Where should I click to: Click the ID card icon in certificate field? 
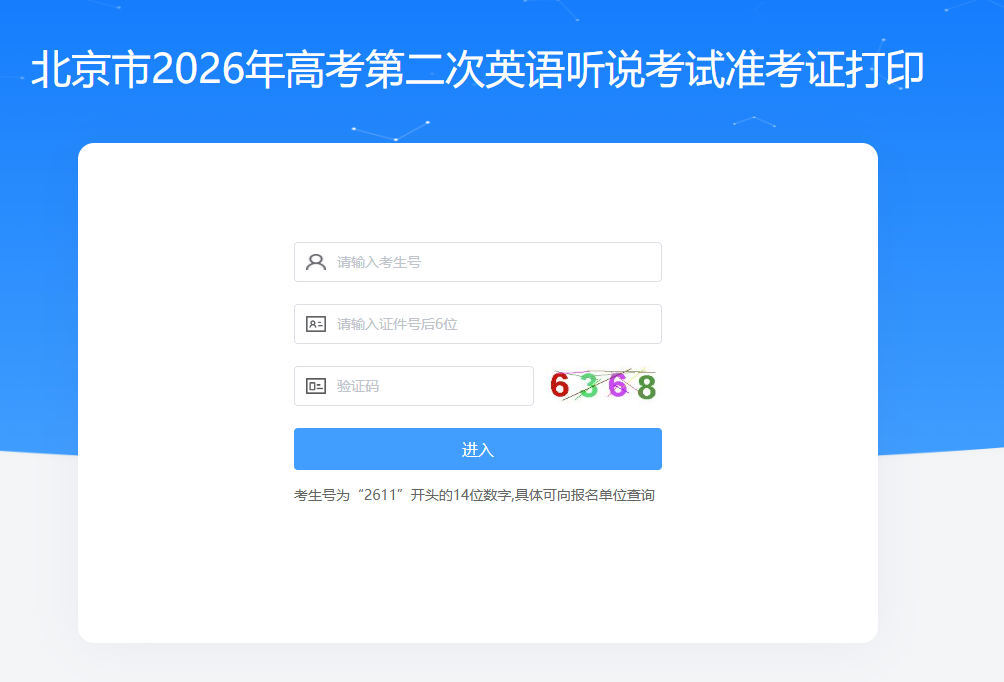316,324
